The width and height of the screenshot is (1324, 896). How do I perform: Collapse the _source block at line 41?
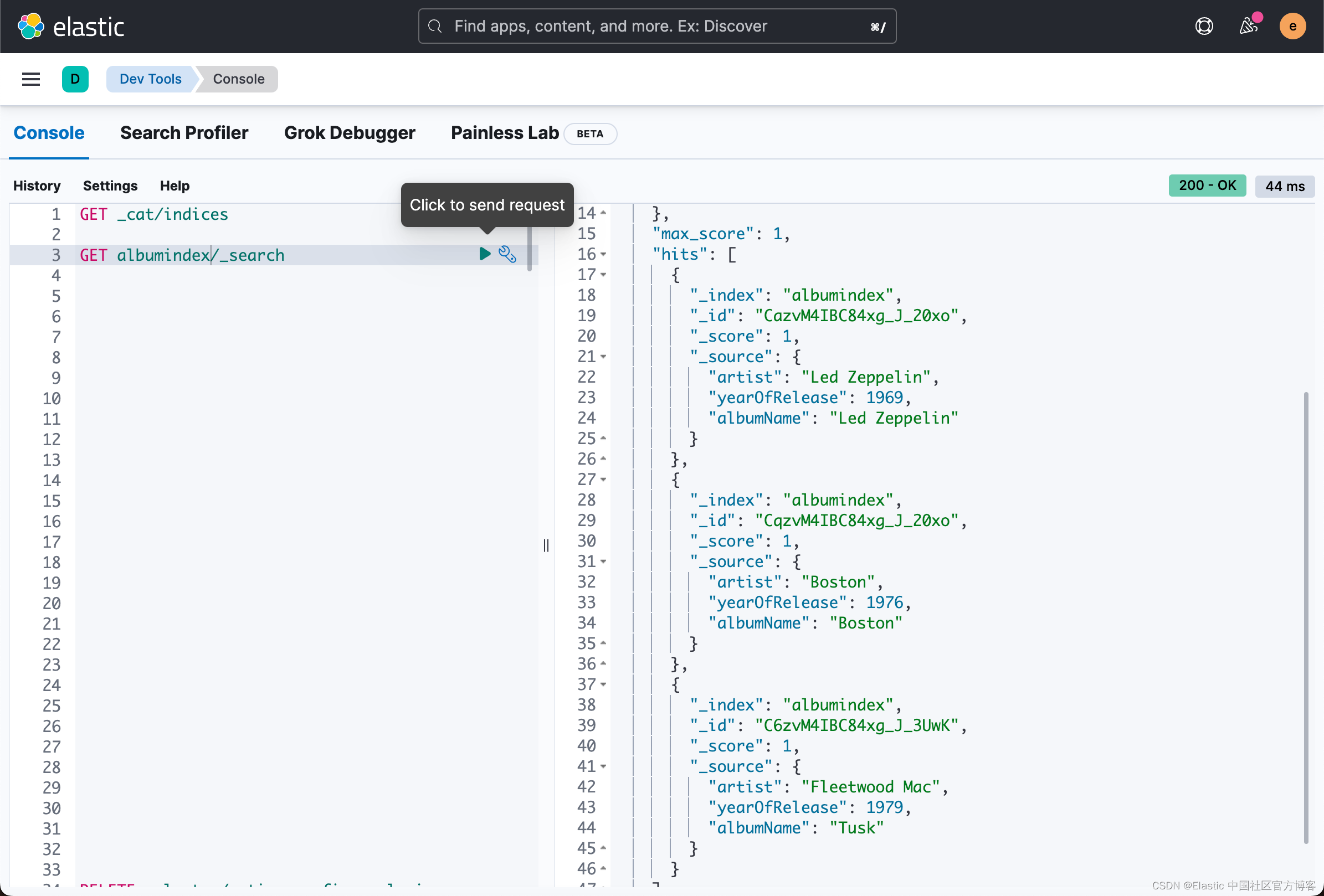(603, 767)
